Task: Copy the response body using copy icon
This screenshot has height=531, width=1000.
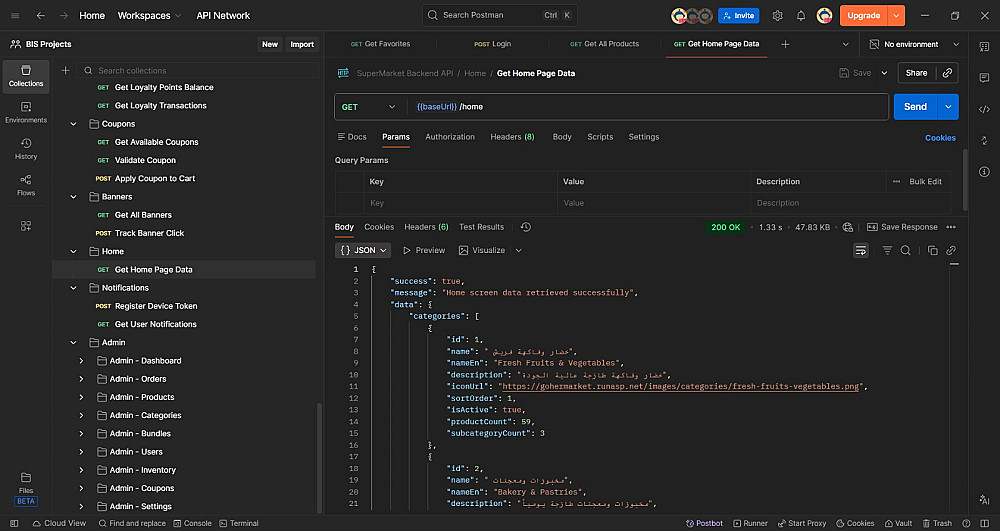Action: [x=932, y=250]
